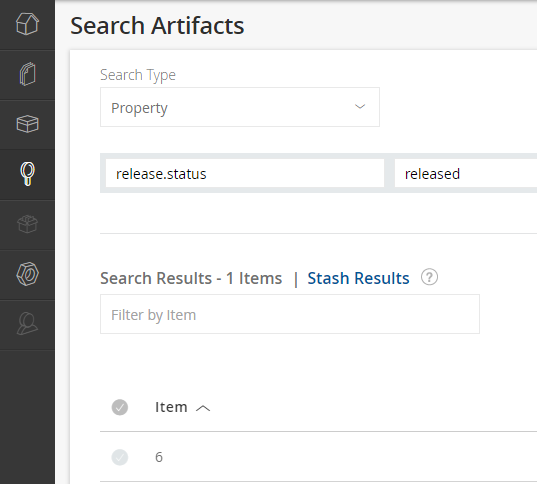
Task: Open the Search Type dropdown showing Property
Action: [x=240, y=107]
